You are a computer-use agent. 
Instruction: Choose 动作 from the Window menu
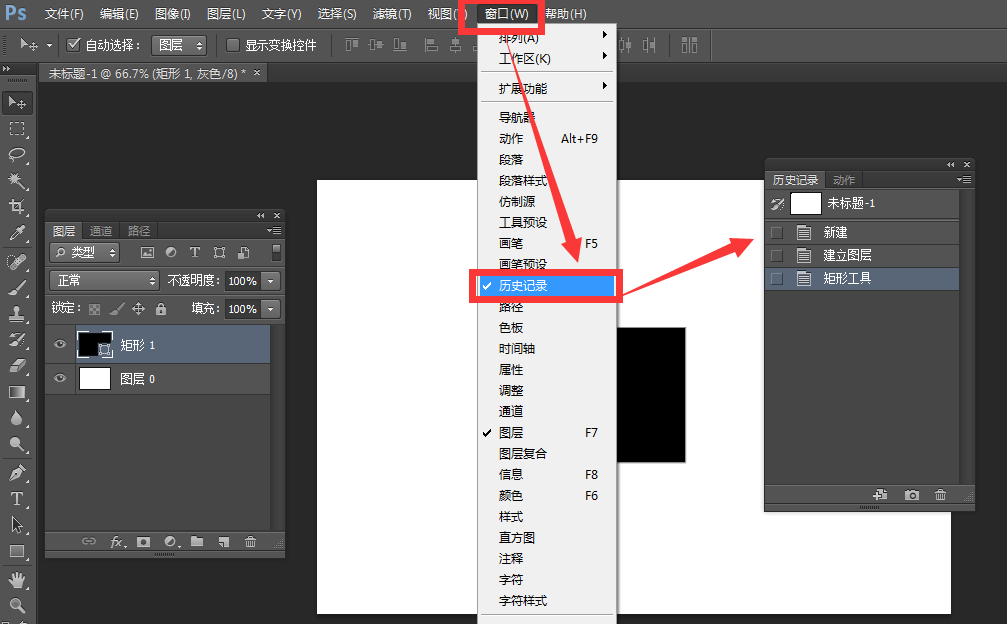click(x=547, y=139)
